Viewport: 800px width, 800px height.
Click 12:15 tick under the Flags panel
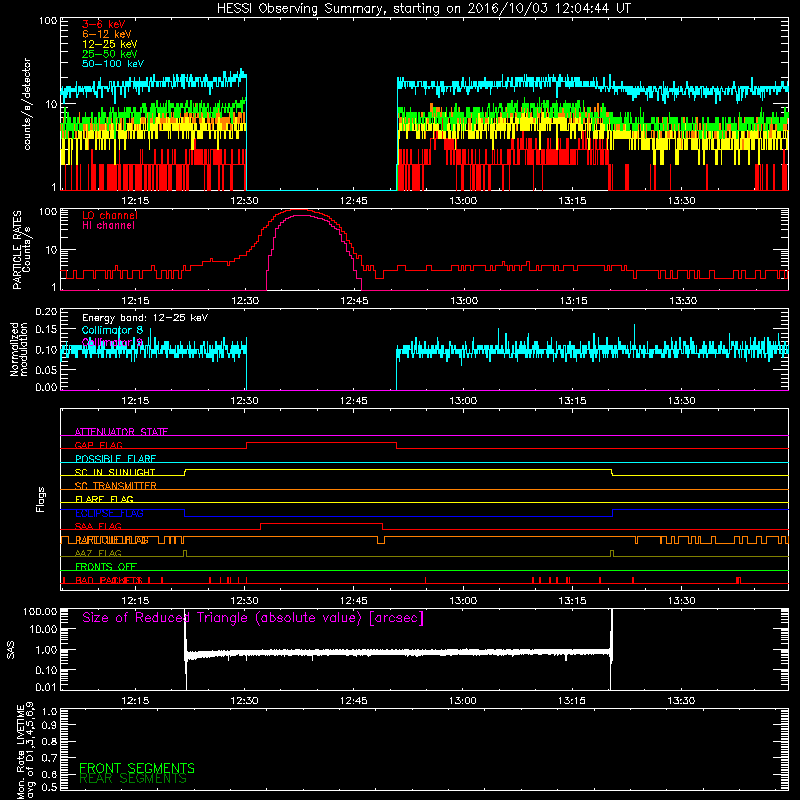pyautogui.click(x=135, y=601)
